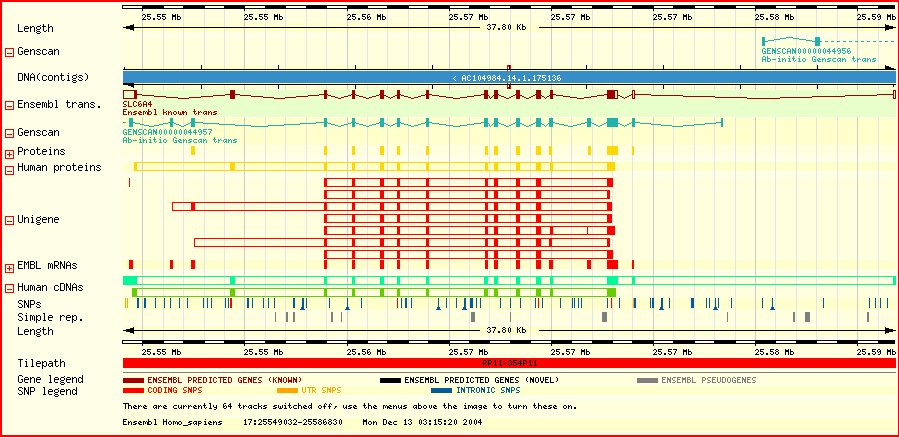899x437 pixels.
Task: Open the SLC6A4 gene label
Action: click(136, 104)
